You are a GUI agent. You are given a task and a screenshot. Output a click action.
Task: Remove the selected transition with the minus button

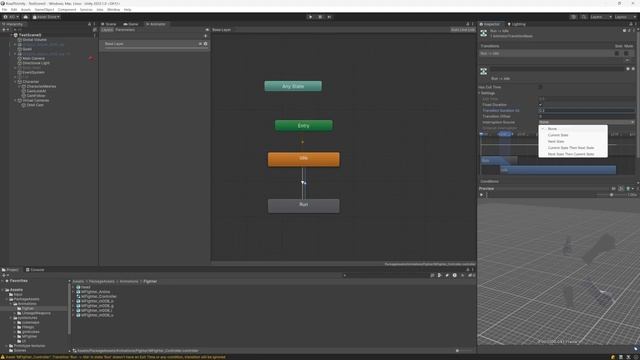coord(628,60)
